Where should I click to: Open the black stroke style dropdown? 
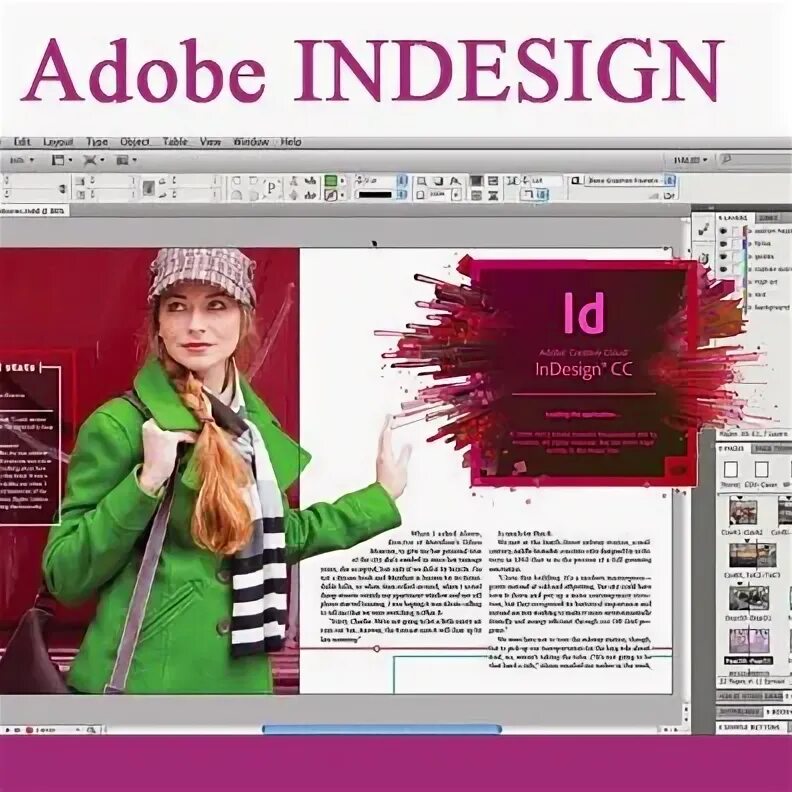(x=379, y=194)
